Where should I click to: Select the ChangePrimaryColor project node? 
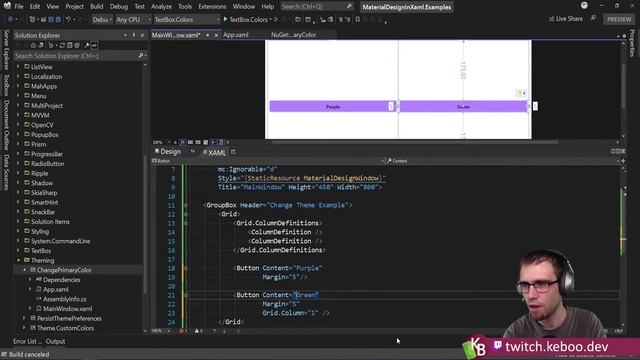(x=64, y=270)
